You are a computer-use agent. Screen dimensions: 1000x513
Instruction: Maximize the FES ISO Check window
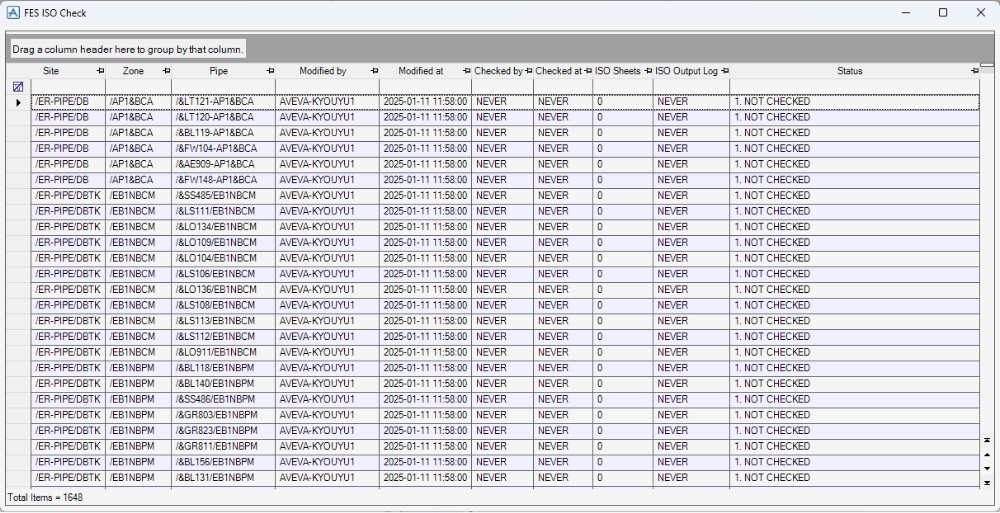pos(942,13)
